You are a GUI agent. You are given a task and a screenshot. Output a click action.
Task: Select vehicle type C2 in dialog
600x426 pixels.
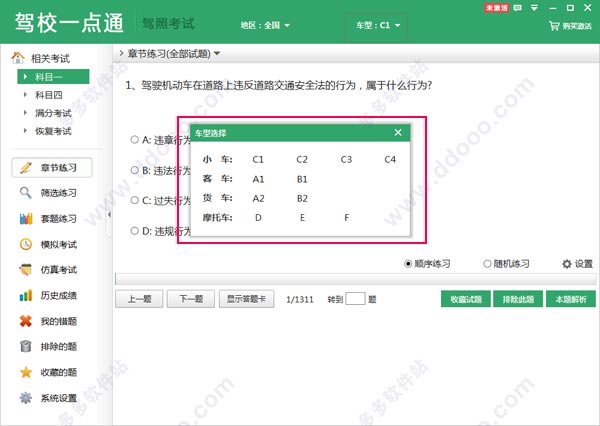(302, 159)
